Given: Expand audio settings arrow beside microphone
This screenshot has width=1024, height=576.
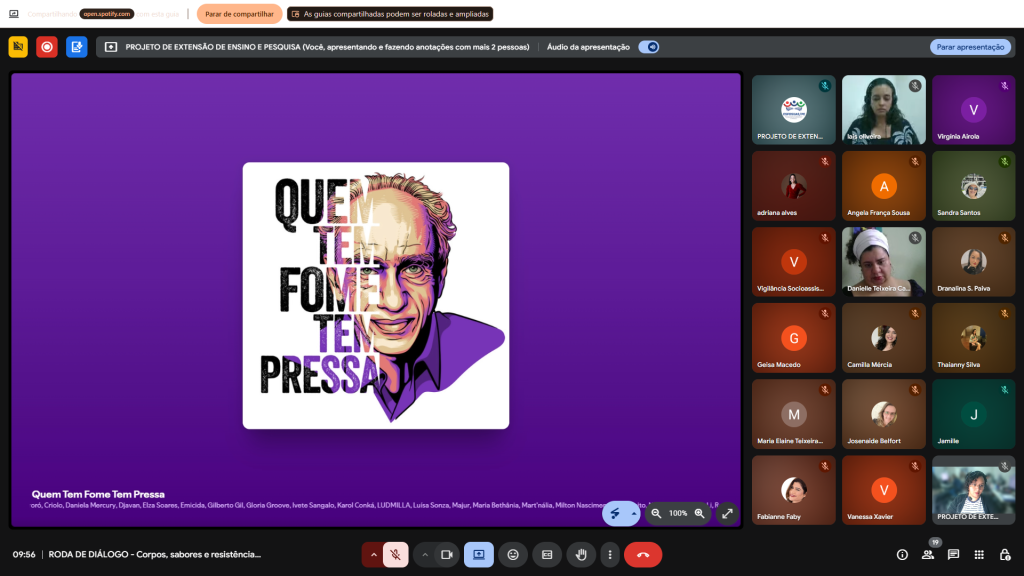Looking at the screenshot, I should point(374,554).
